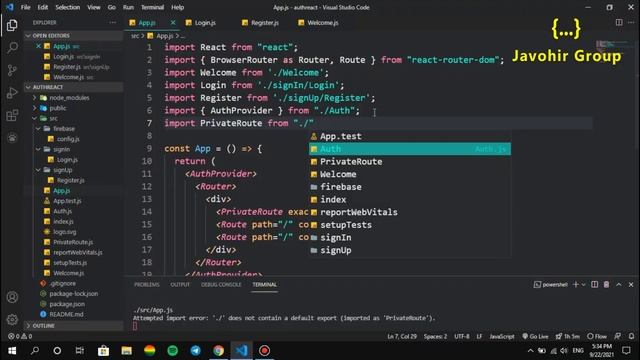640x360 pixels.
Task: Split the terminal panel
Action: pos(595,284)
